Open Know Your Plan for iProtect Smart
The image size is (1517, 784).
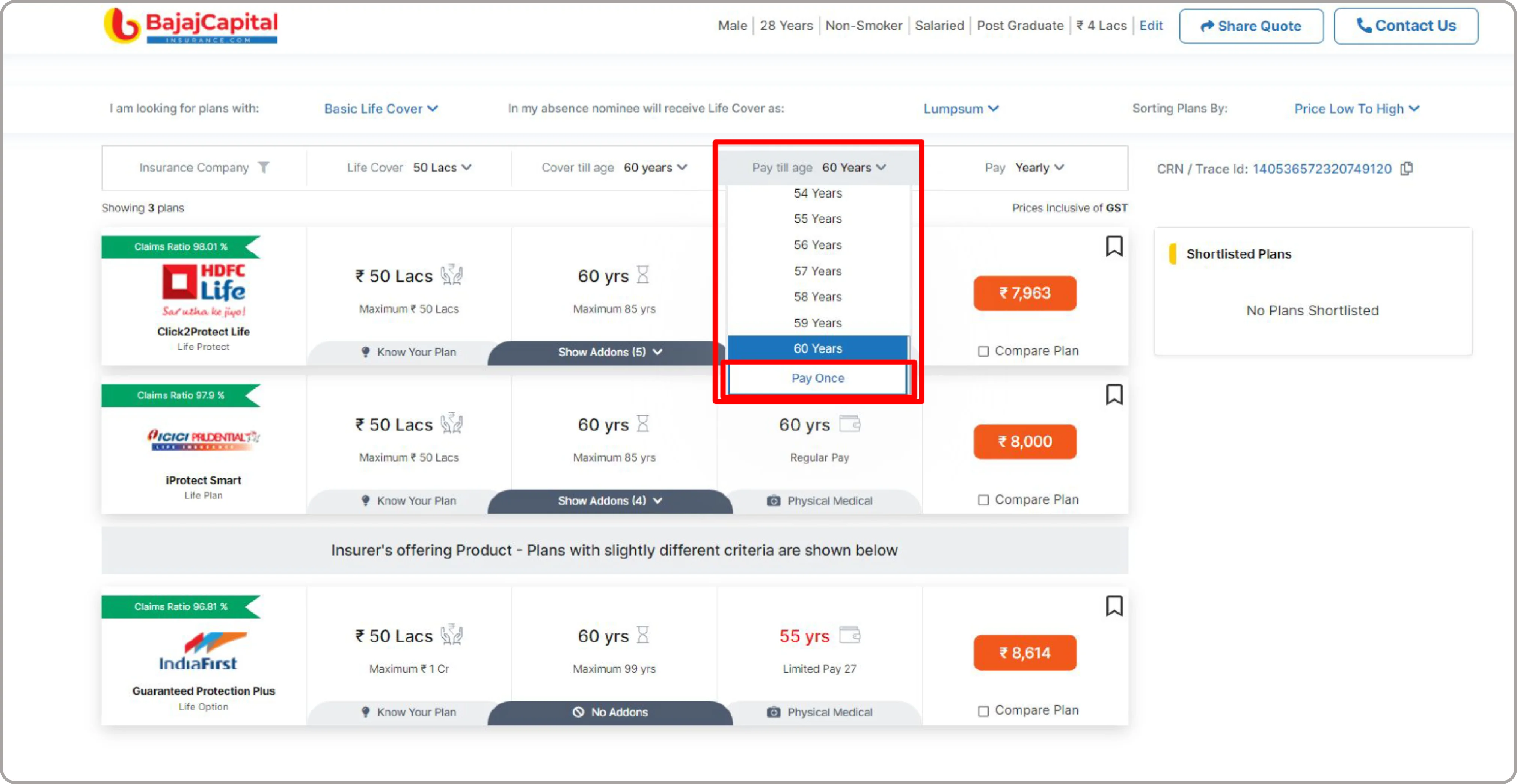click(x=408, y=501)
